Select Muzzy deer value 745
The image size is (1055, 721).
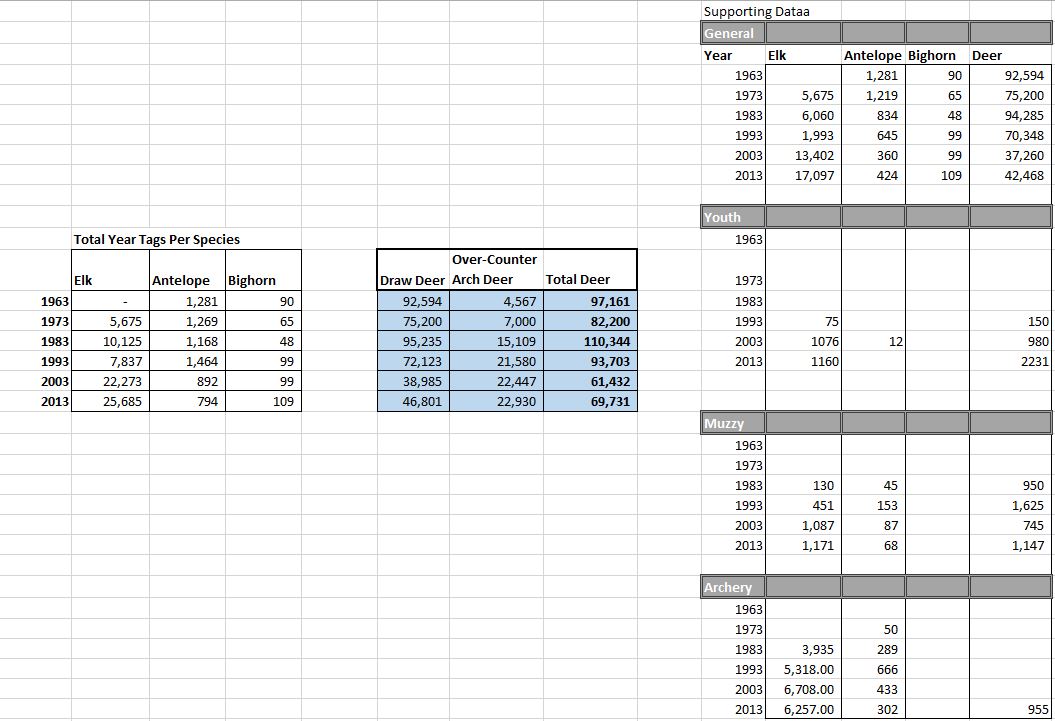pos(1010,526)
